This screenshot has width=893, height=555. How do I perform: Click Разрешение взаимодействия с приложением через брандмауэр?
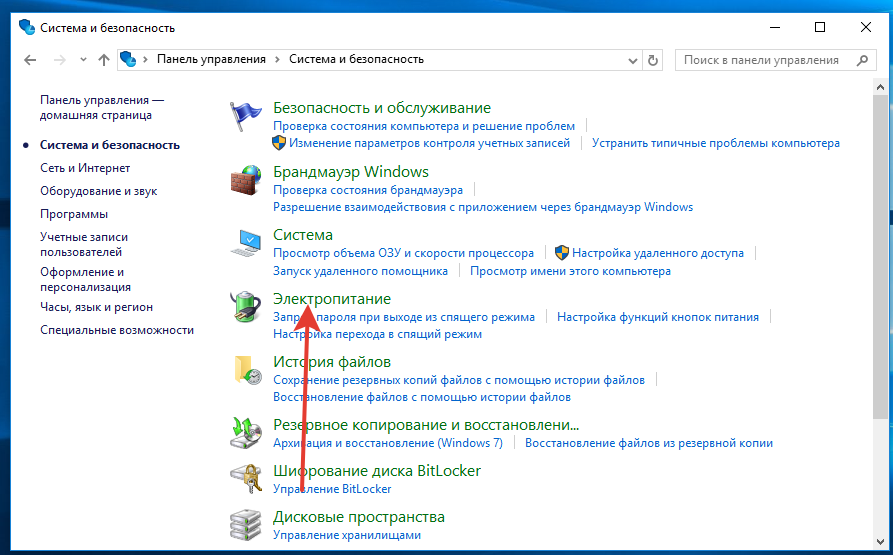coord(483,207)
